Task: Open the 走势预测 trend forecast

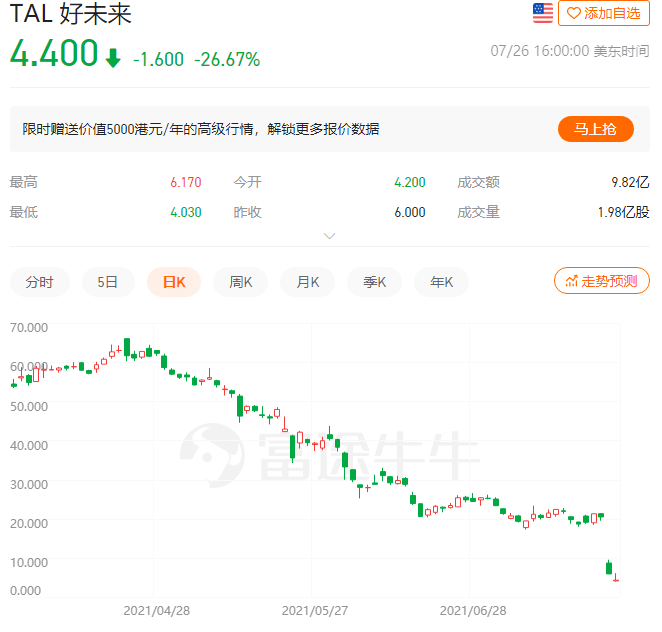Action: coord(602,281)
